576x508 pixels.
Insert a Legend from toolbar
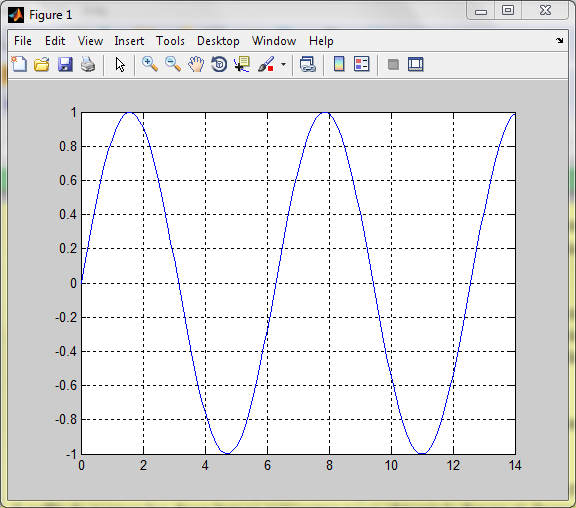pyautogui.click(x=361, y=64)
